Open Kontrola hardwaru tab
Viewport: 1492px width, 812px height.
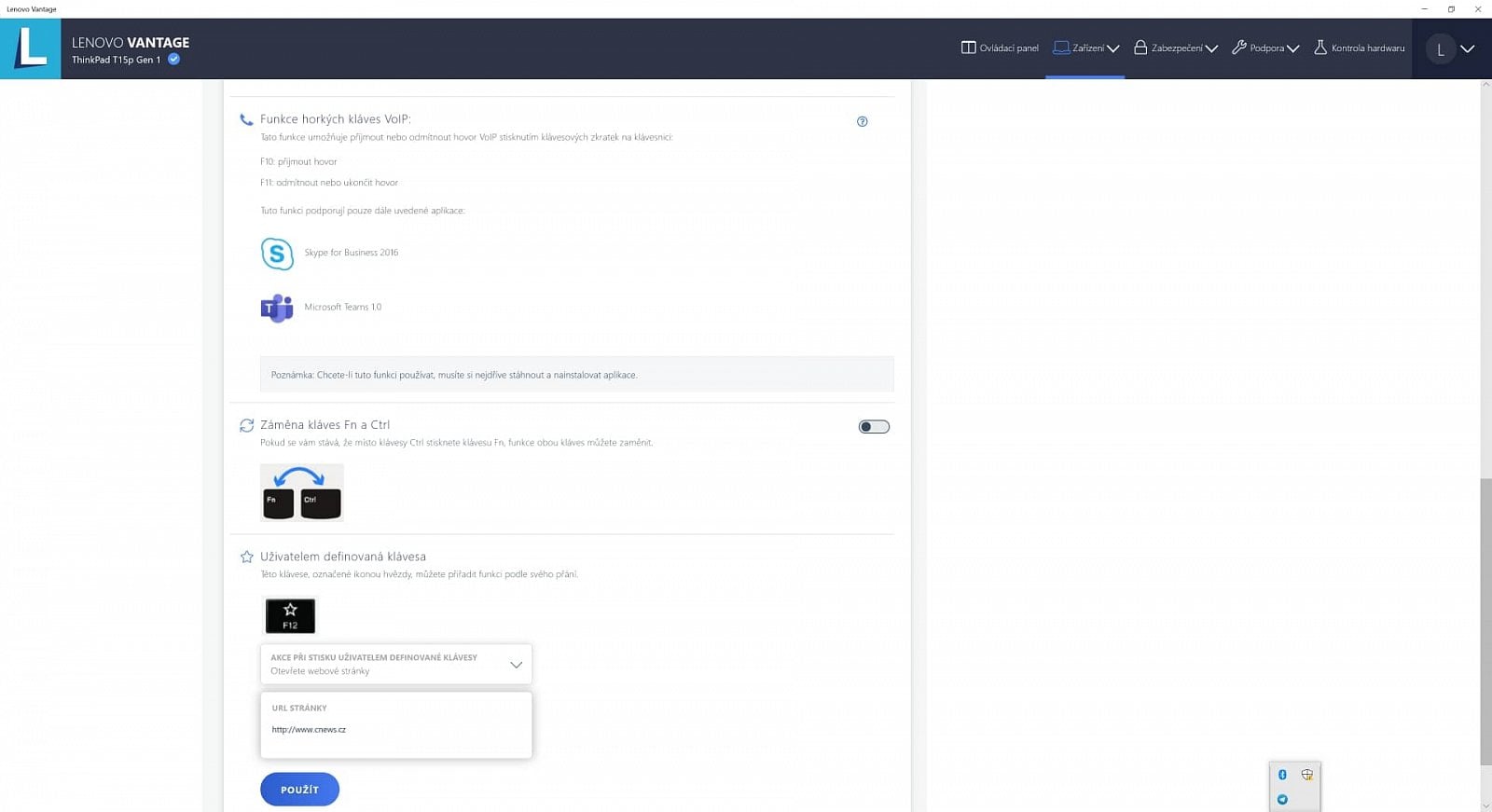click(1359, 48)
